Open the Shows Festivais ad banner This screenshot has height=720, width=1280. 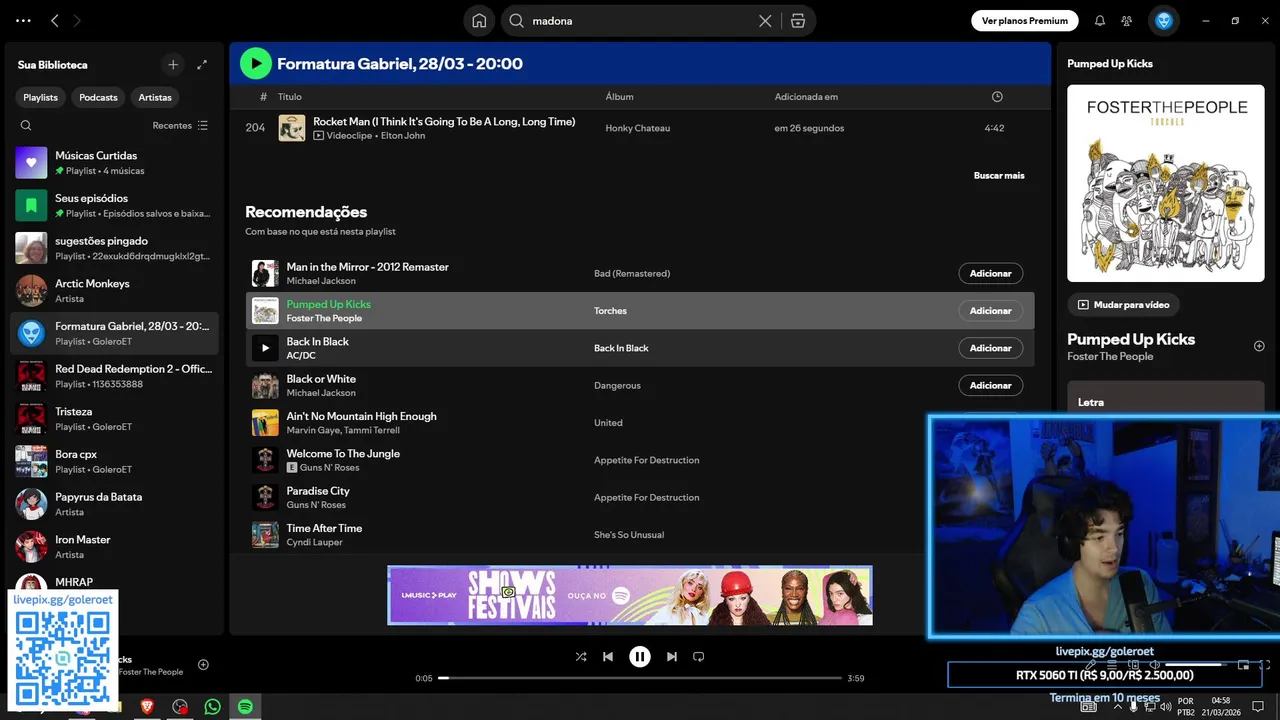coord(630,595)
